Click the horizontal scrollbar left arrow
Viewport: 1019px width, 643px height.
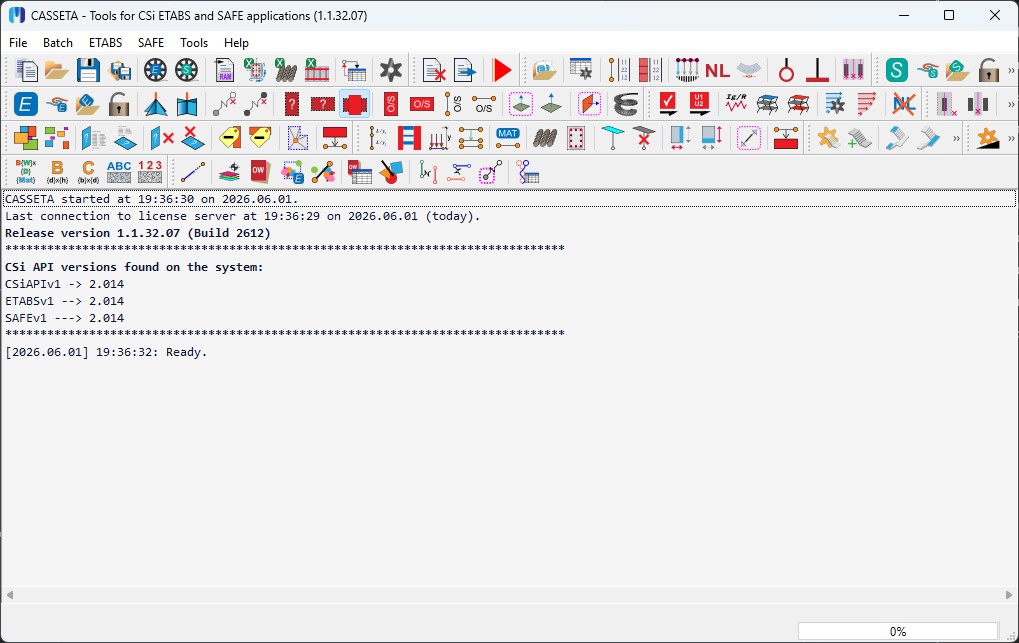pos(9,594)
